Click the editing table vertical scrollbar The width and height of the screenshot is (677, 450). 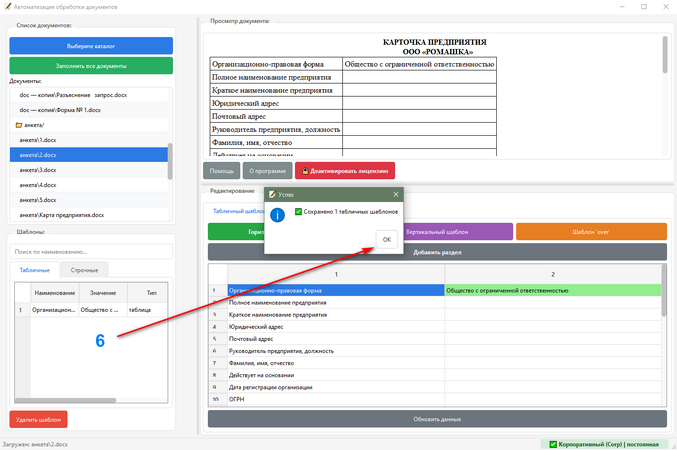tap(664, 290)
